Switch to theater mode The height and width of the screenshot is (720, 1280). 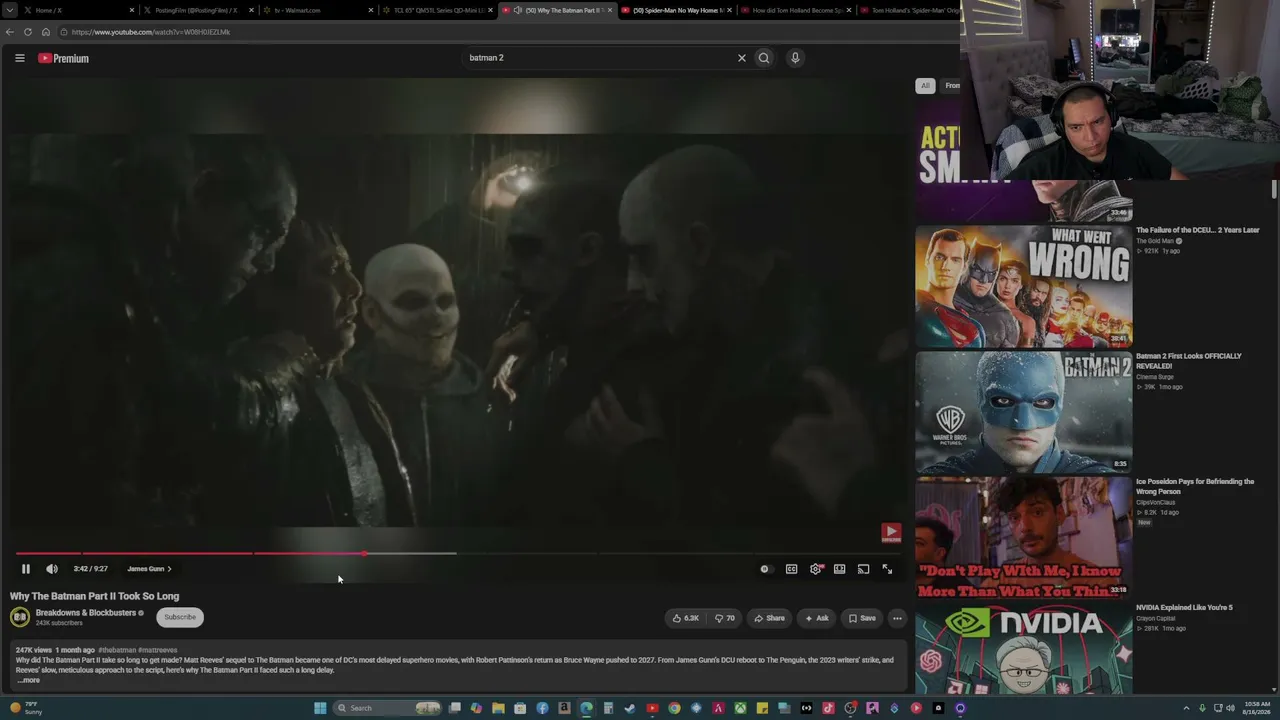(840, 569)
